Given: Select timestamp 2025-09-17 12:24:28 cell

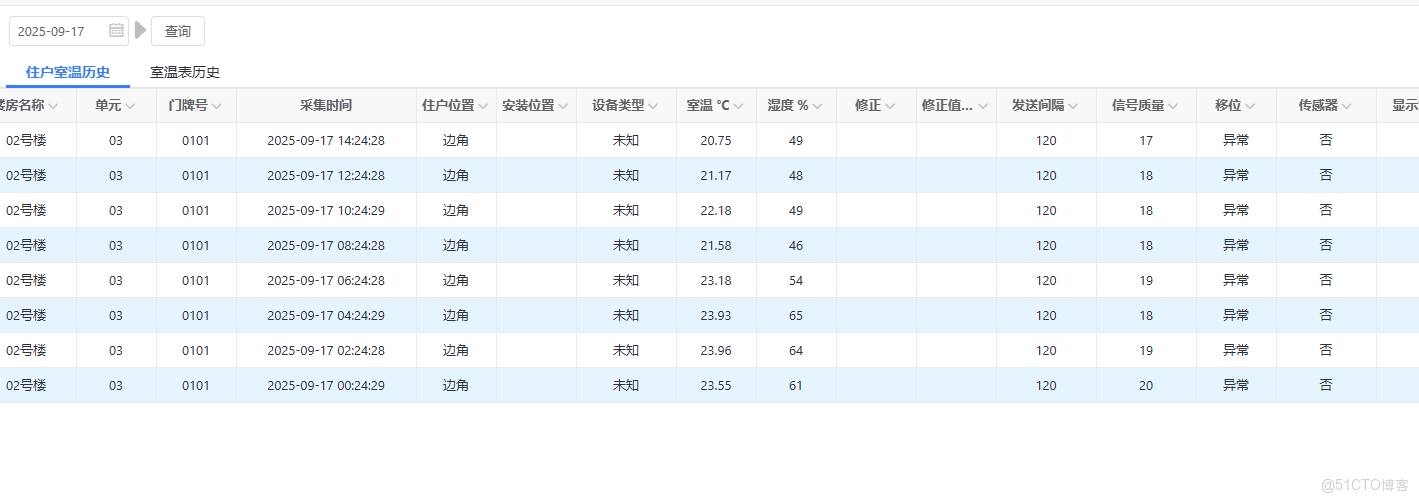Looking at the screenshot, I should [326, 175].
